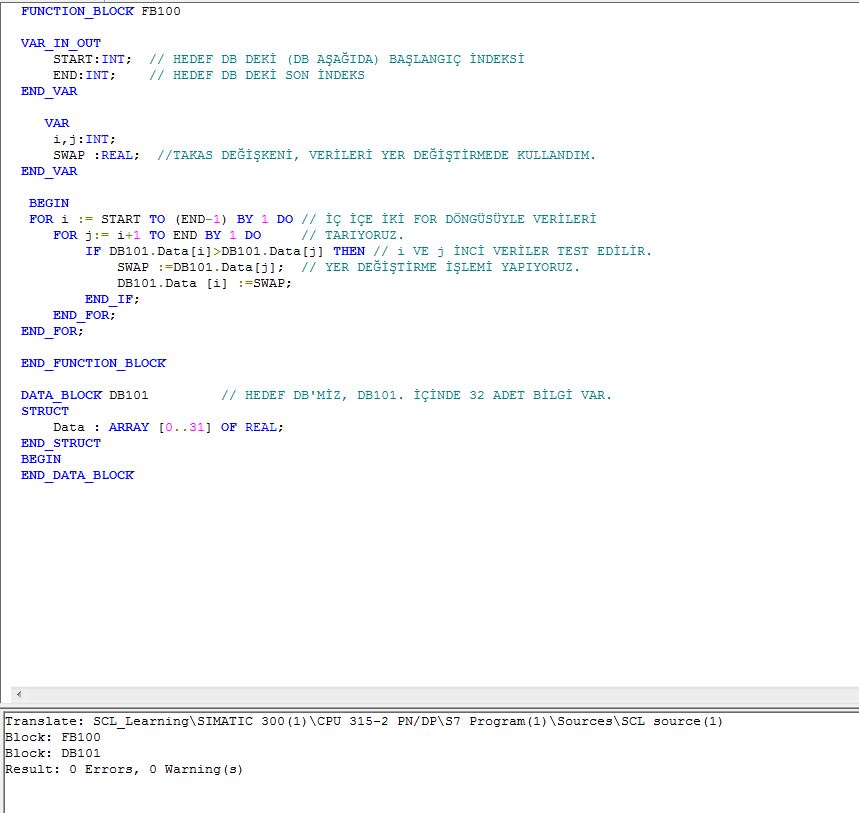Click the "// YER DEĞİŞTİRME İŞLEMİ YAPIYORUZ." comment
The image size is (859, 813).
[x=440, y=267]
